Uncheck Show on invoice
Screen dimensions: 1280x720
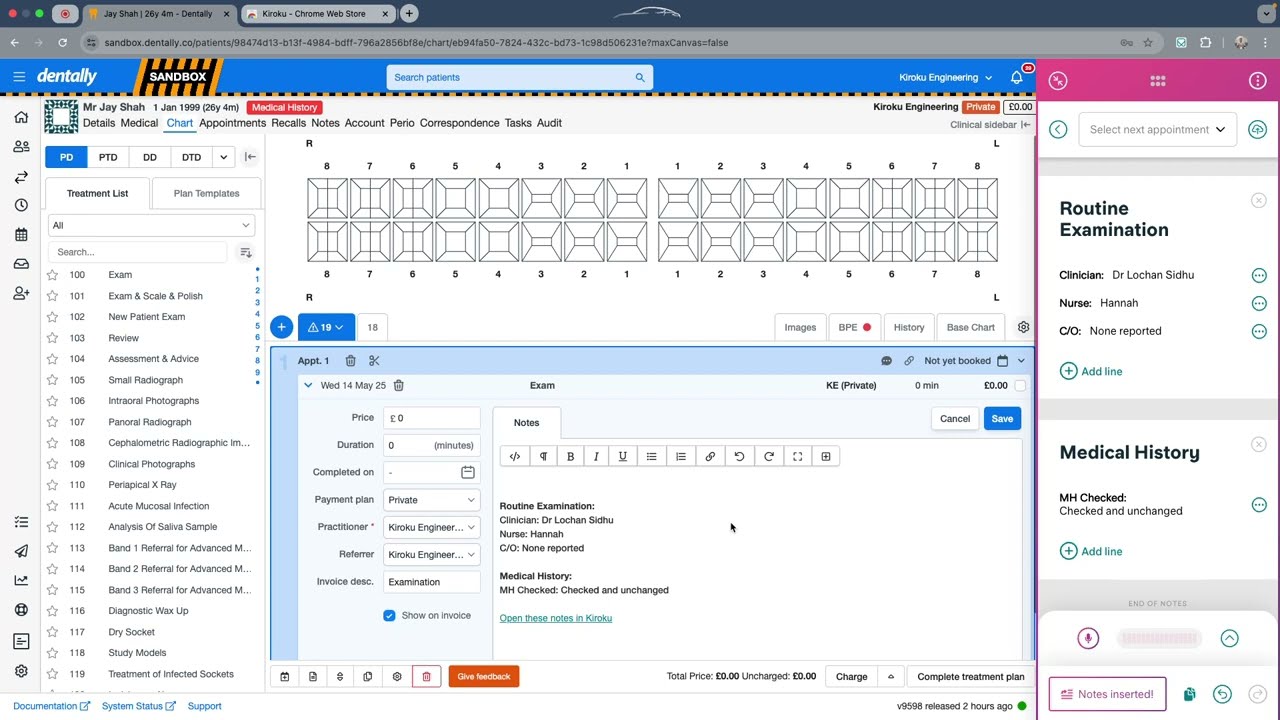coord(389,615)
